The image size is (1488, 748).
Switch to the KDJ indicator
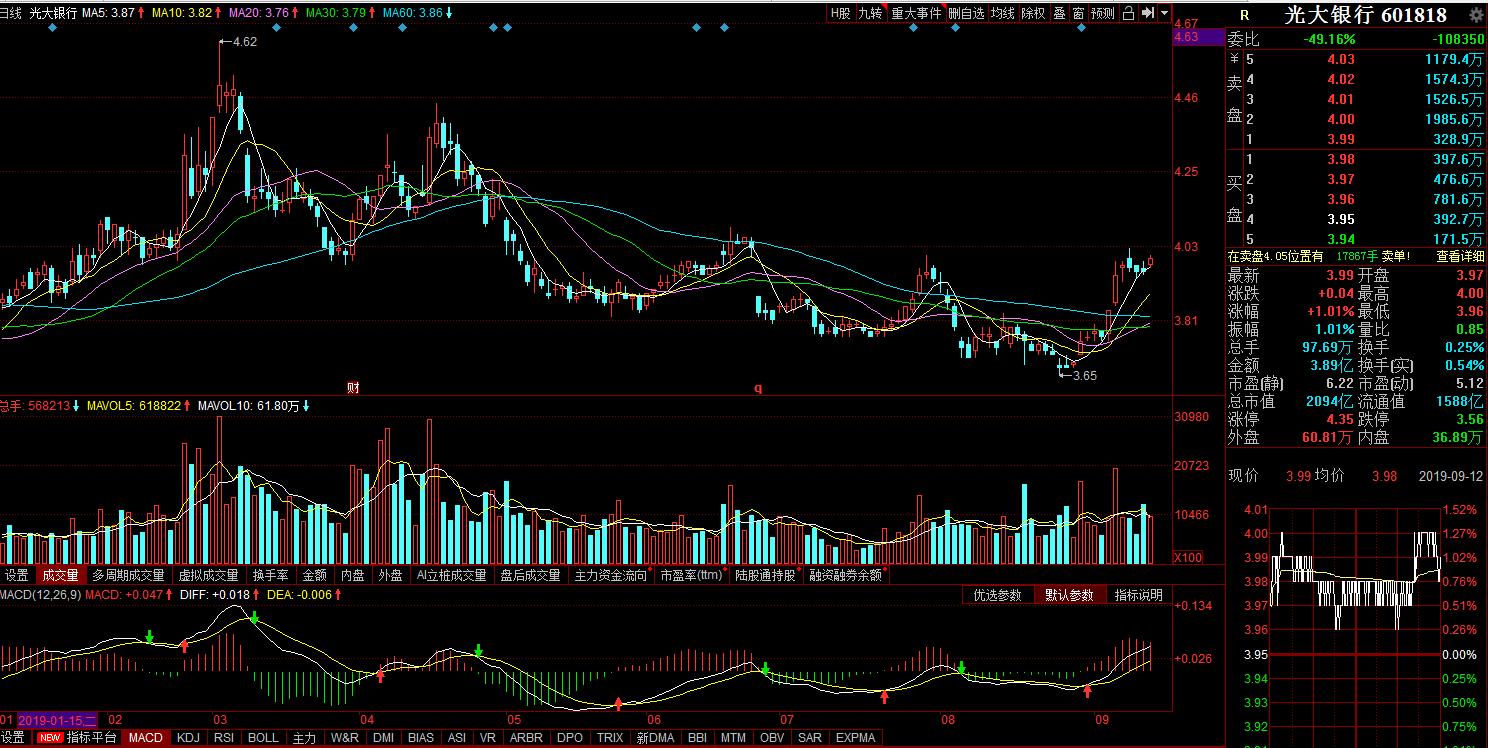tap(188, 738)
